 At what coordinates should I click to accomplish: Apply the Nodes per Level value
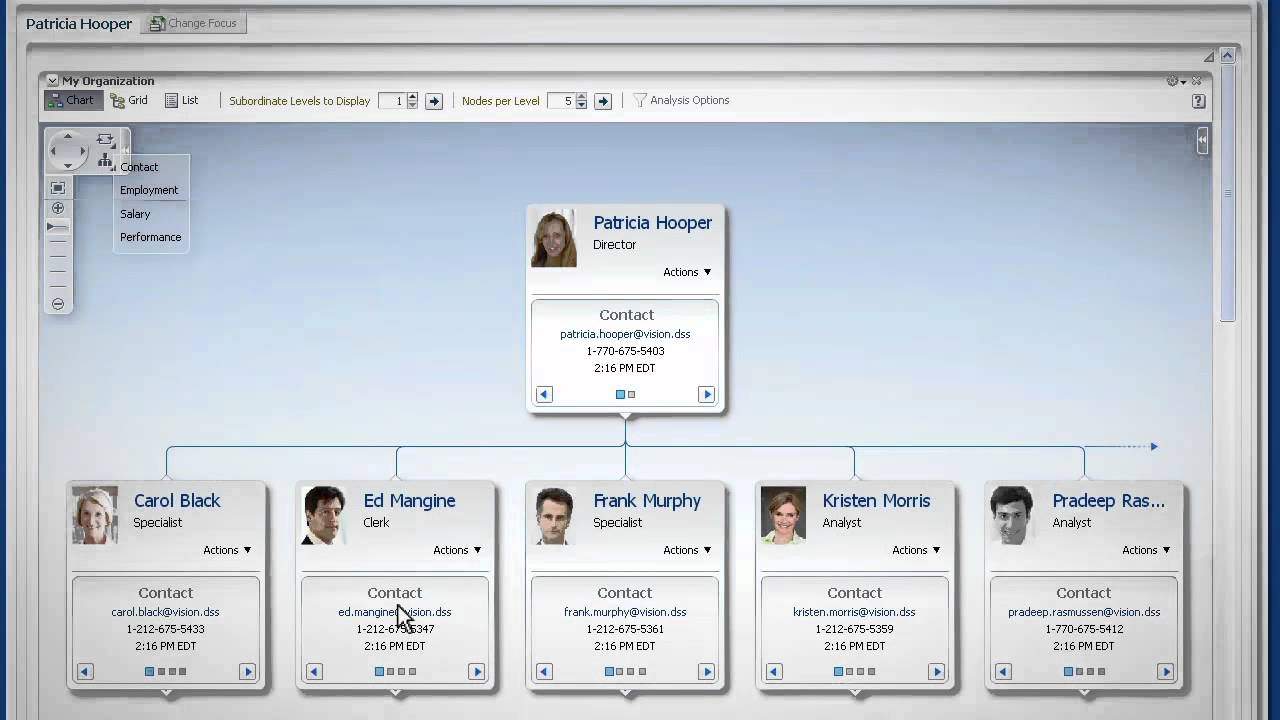[603, 101]
